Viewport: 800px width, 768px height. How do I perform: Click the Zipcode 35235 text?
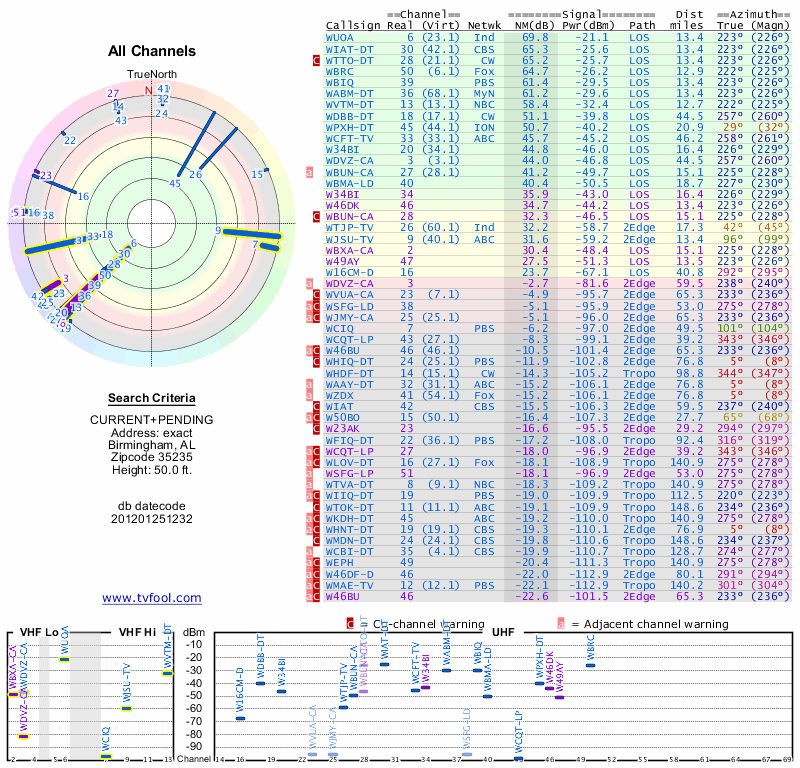pos(152,457)
